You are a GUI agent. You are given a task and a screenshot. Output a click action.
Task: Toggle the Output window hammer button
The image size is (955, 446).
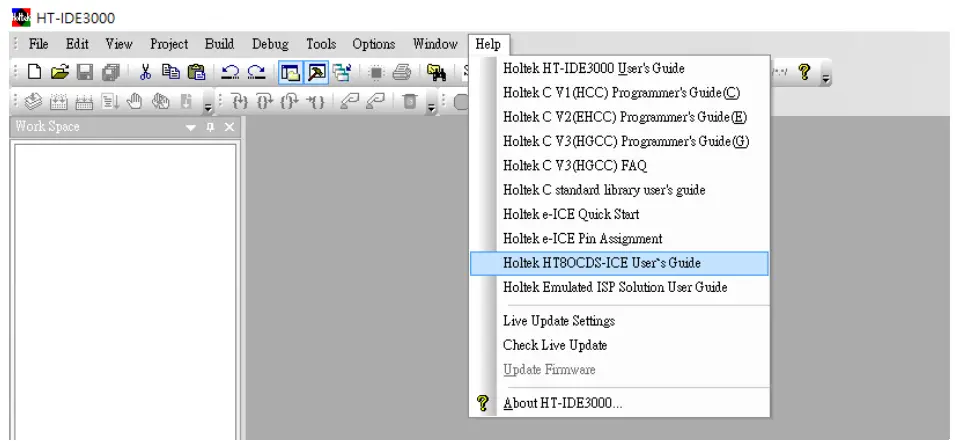click(x=316, y=73)
